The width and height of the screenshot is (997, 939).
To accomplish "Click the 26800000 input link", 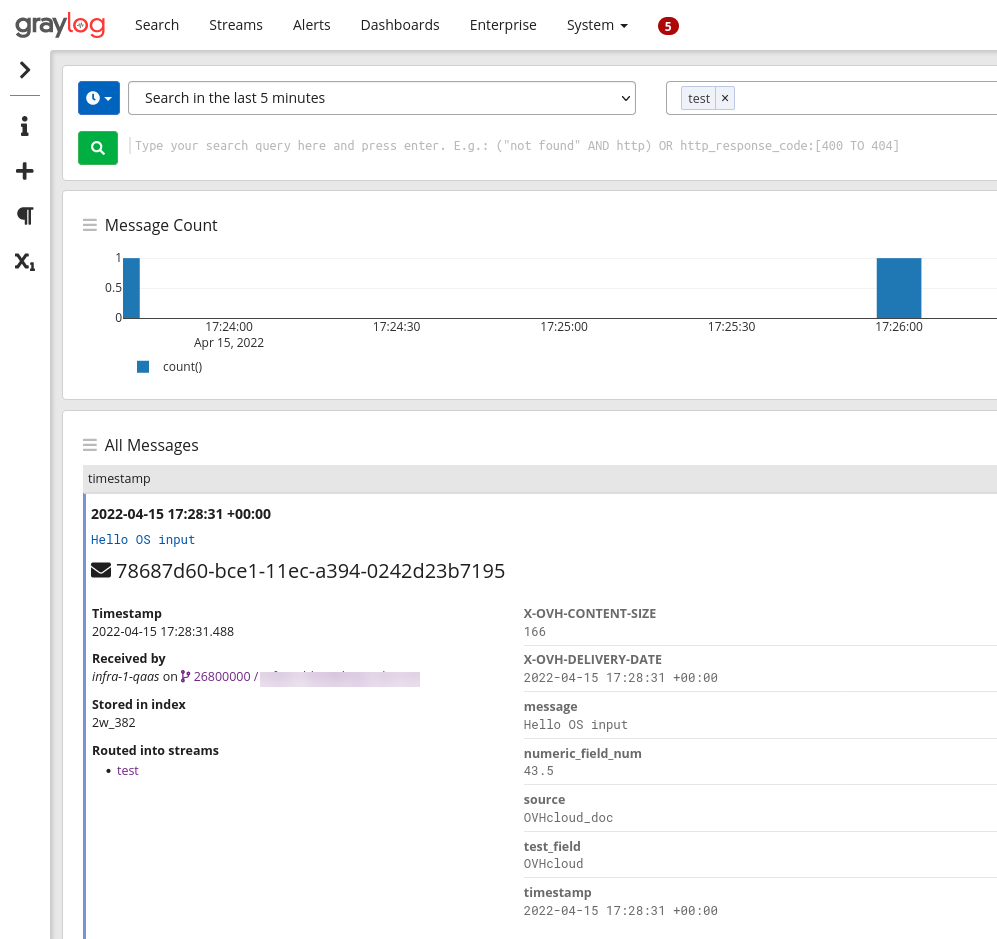I will (x=221, y=677).
